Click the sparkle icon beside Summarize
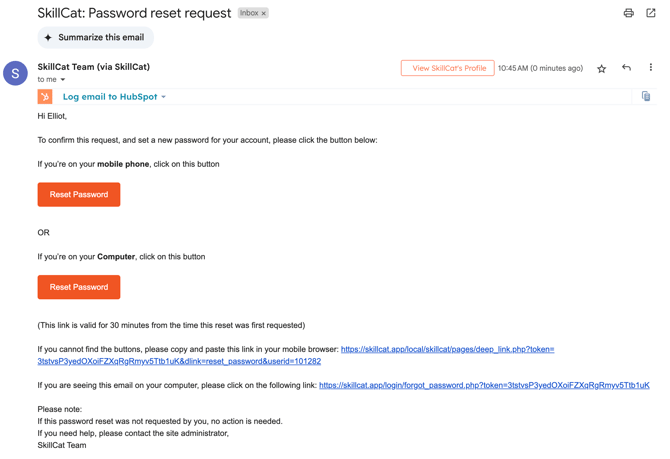 (x=48, y=38)
